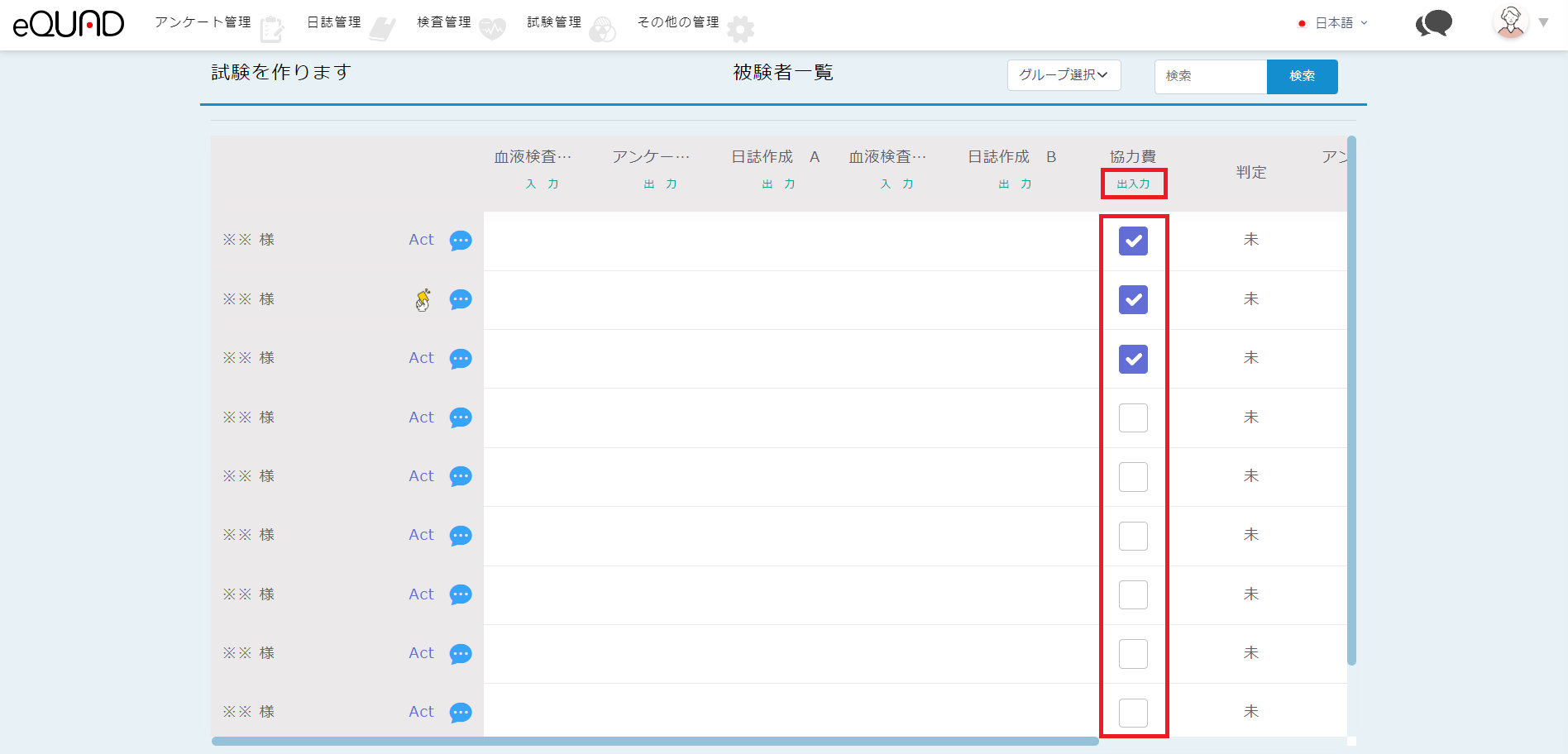This screenshot has width=1568, height=754.
Task: Uncheck the first row 協力費 checkbox
Action: coord(1133,241)
